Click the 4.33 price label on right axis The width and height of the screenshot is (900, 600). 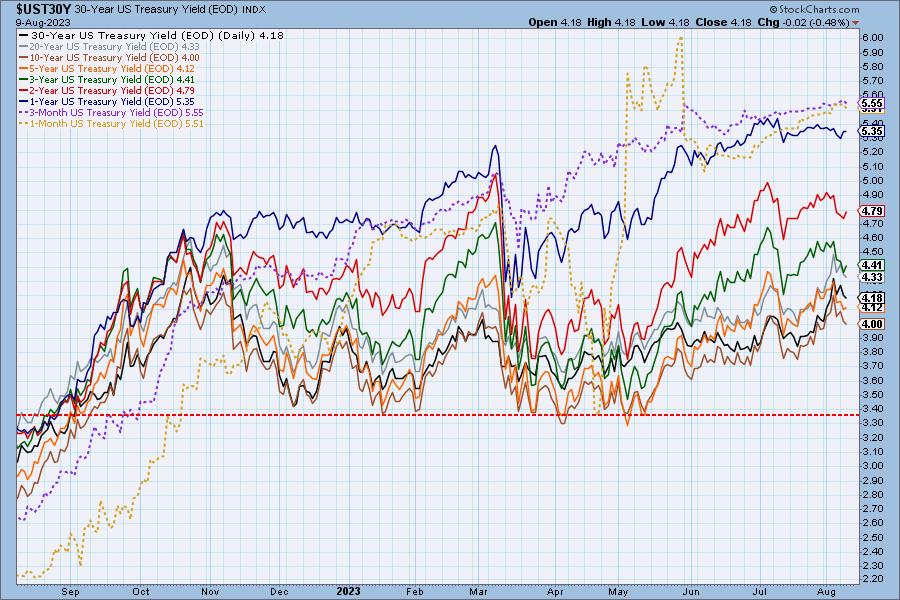(x=872, y=277)
